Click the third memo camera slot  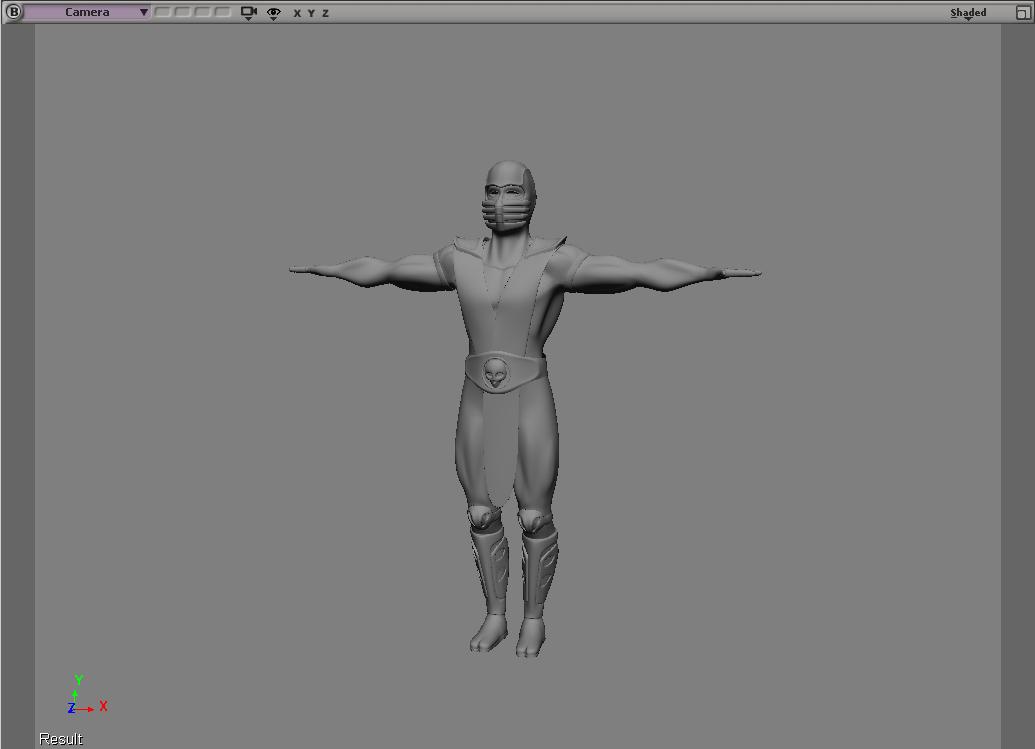tap(203, 12)
